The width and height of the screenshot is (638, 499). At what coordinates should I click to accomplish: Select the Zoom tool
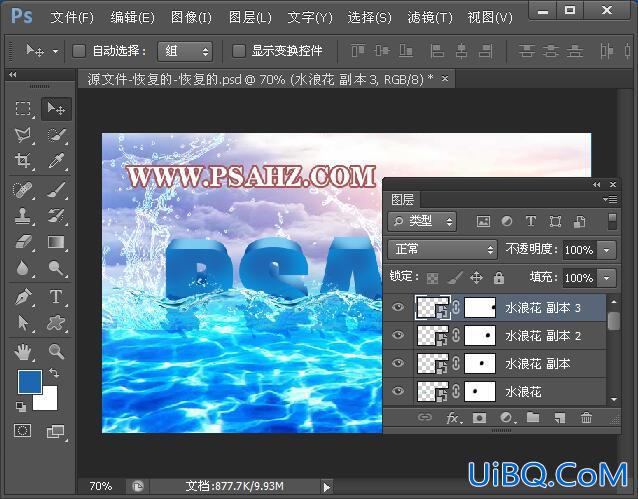click(56, 352)
